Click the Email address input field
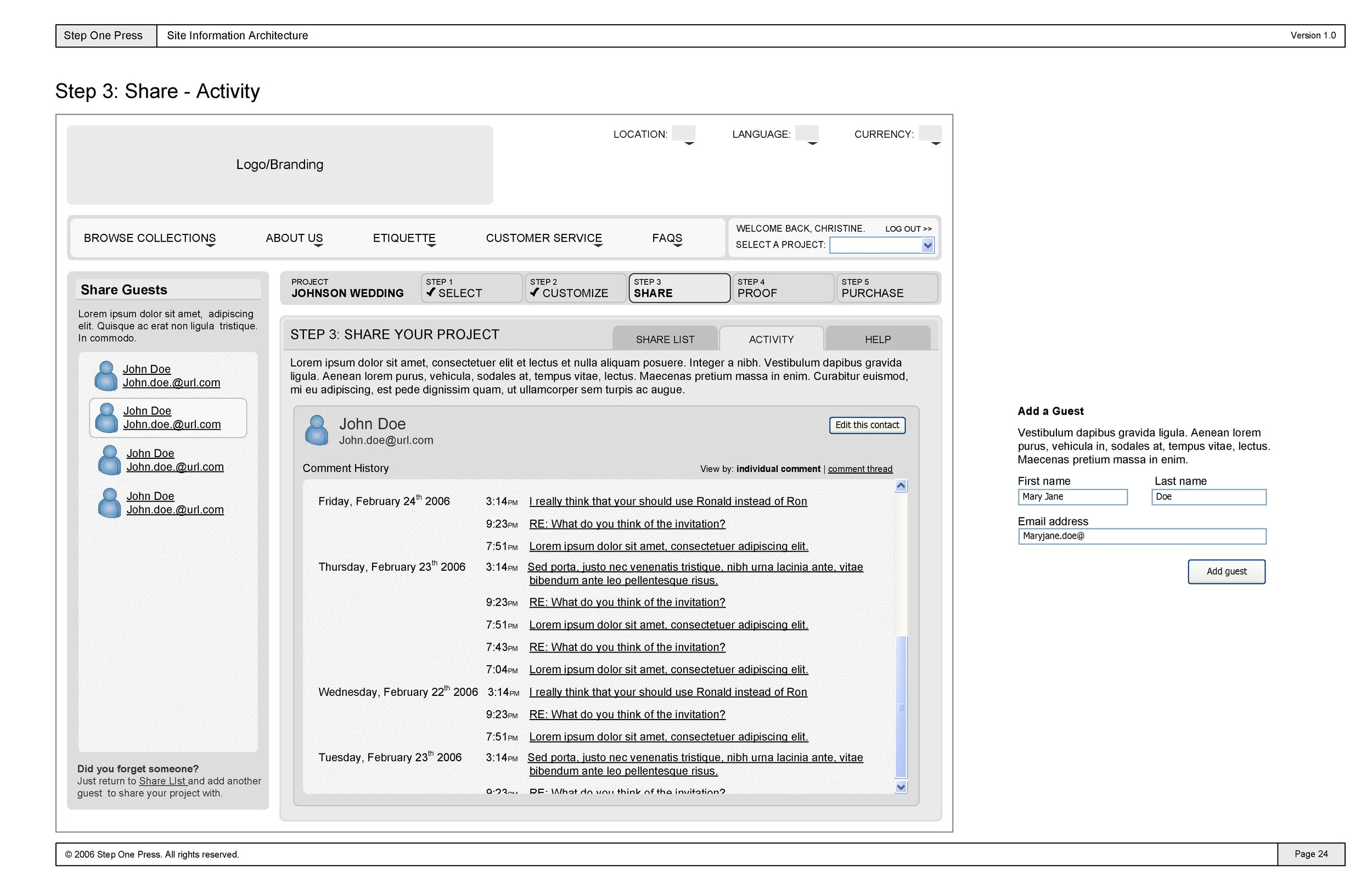The height and width of the screenshot is (888, 1372). (1142, 536)
